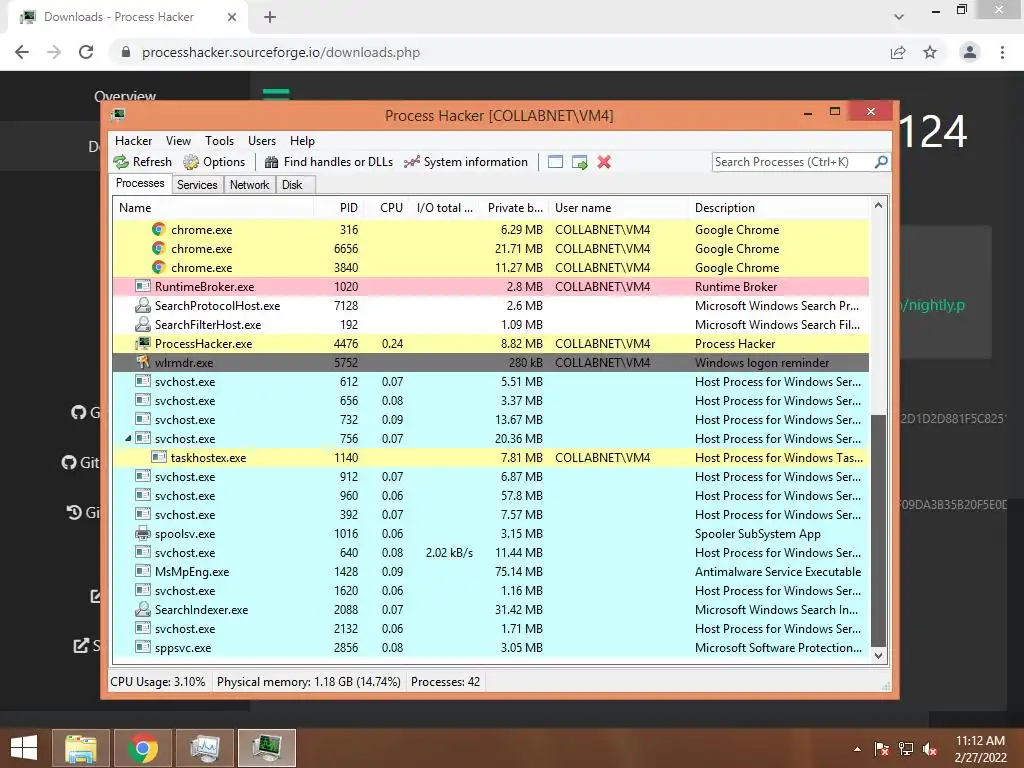The image size is (1024, 768).
Task: Click the RuntimeBroker.exe icon
Action: pyautogui.click(x=142, y=286)
